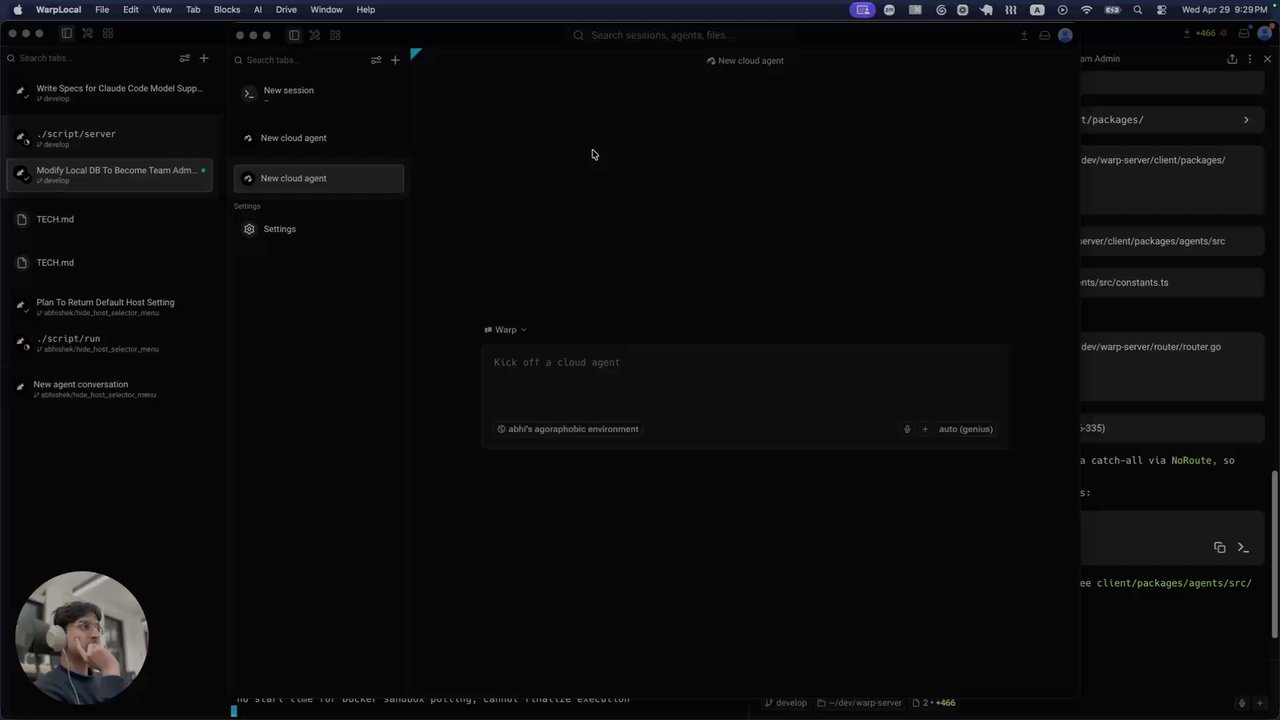The image size is (1280, 720).
Task: Click Search tabs field in front window
Action: [x=300, y=60]
